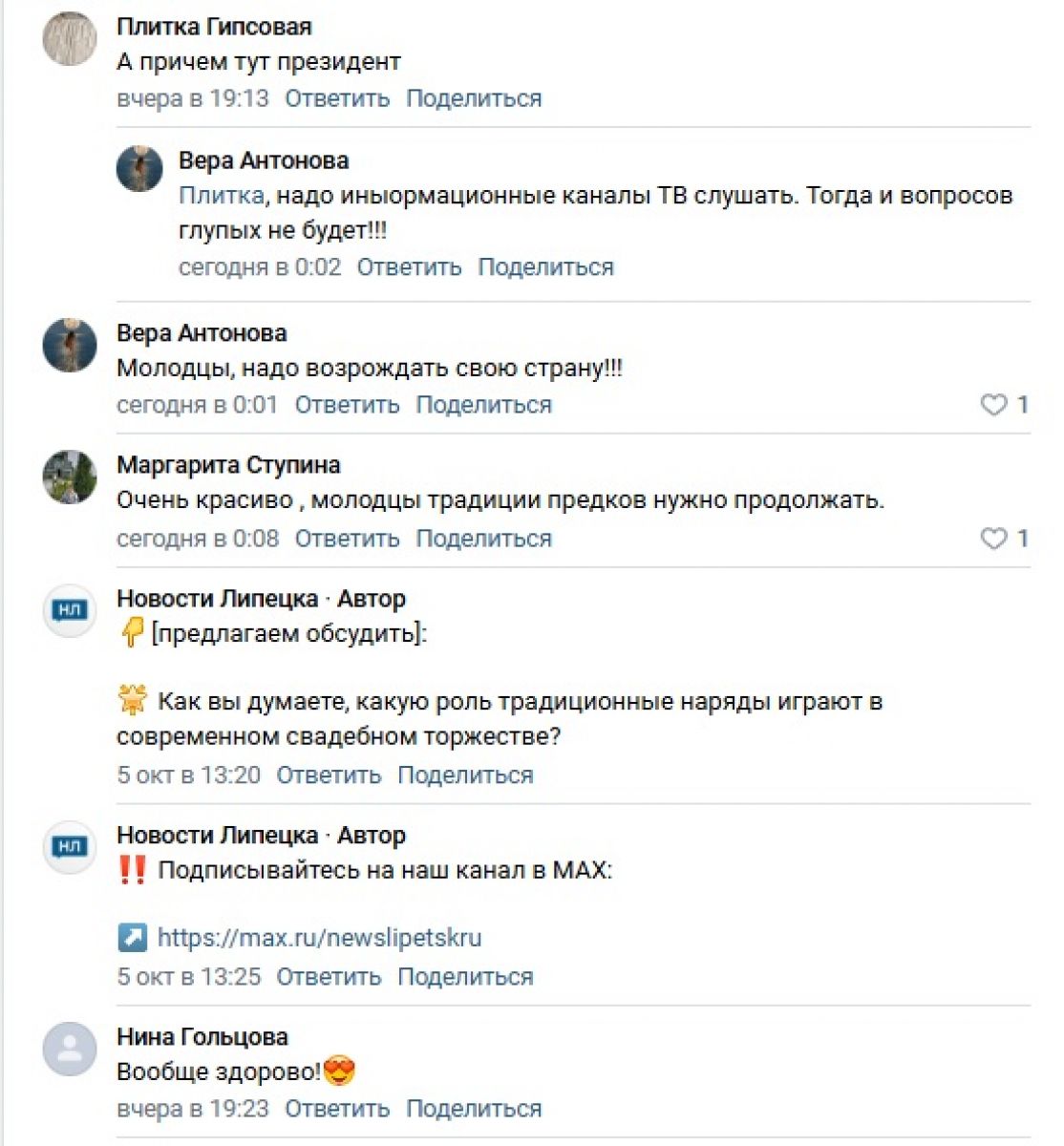This screenshot has width=1064, height=1146.
Task: Reply to Вера Антонова's nested comment
Action: [409, 267]
